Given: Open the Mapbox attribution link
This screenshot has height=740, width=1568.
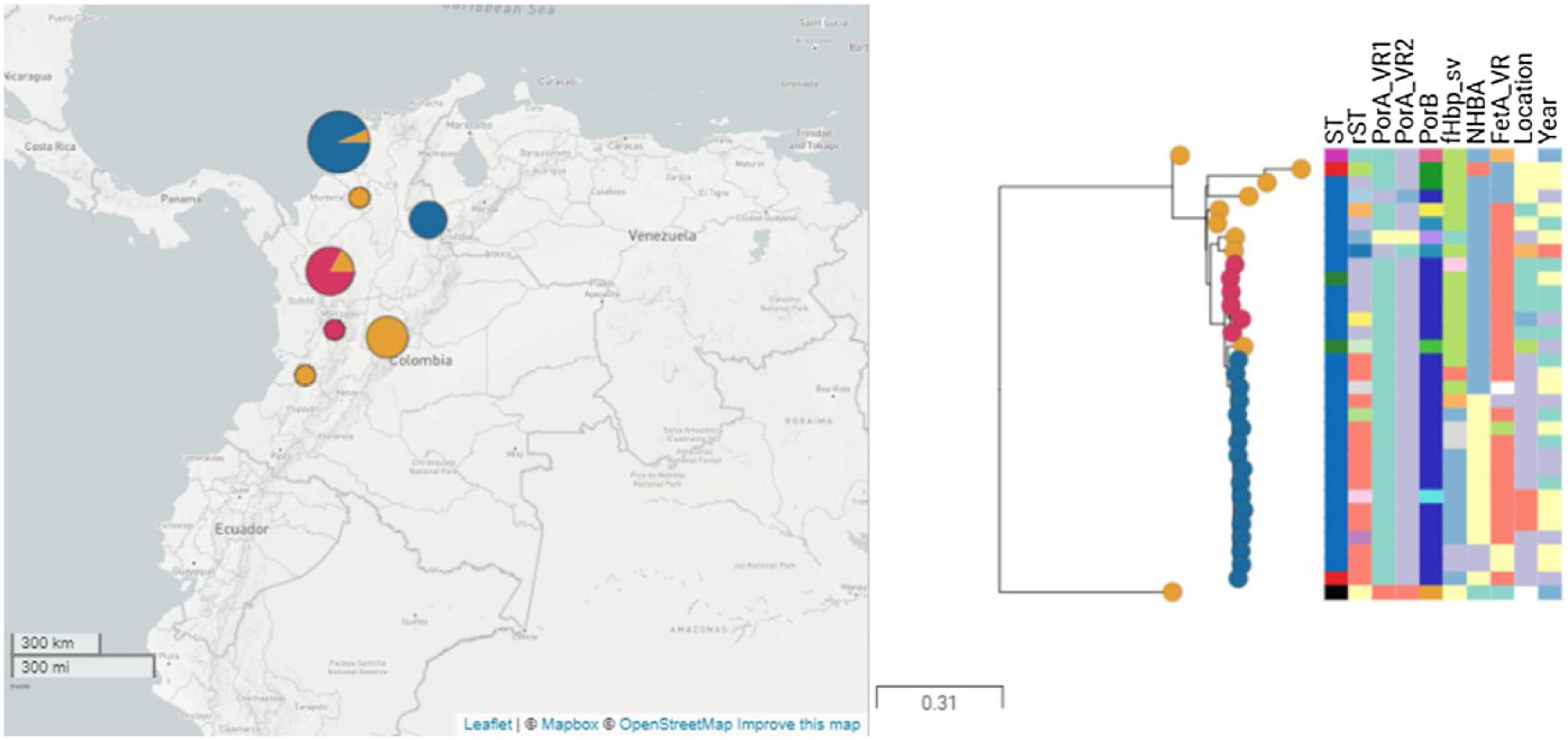Looking at the screenshot, I should click(570, 724).
